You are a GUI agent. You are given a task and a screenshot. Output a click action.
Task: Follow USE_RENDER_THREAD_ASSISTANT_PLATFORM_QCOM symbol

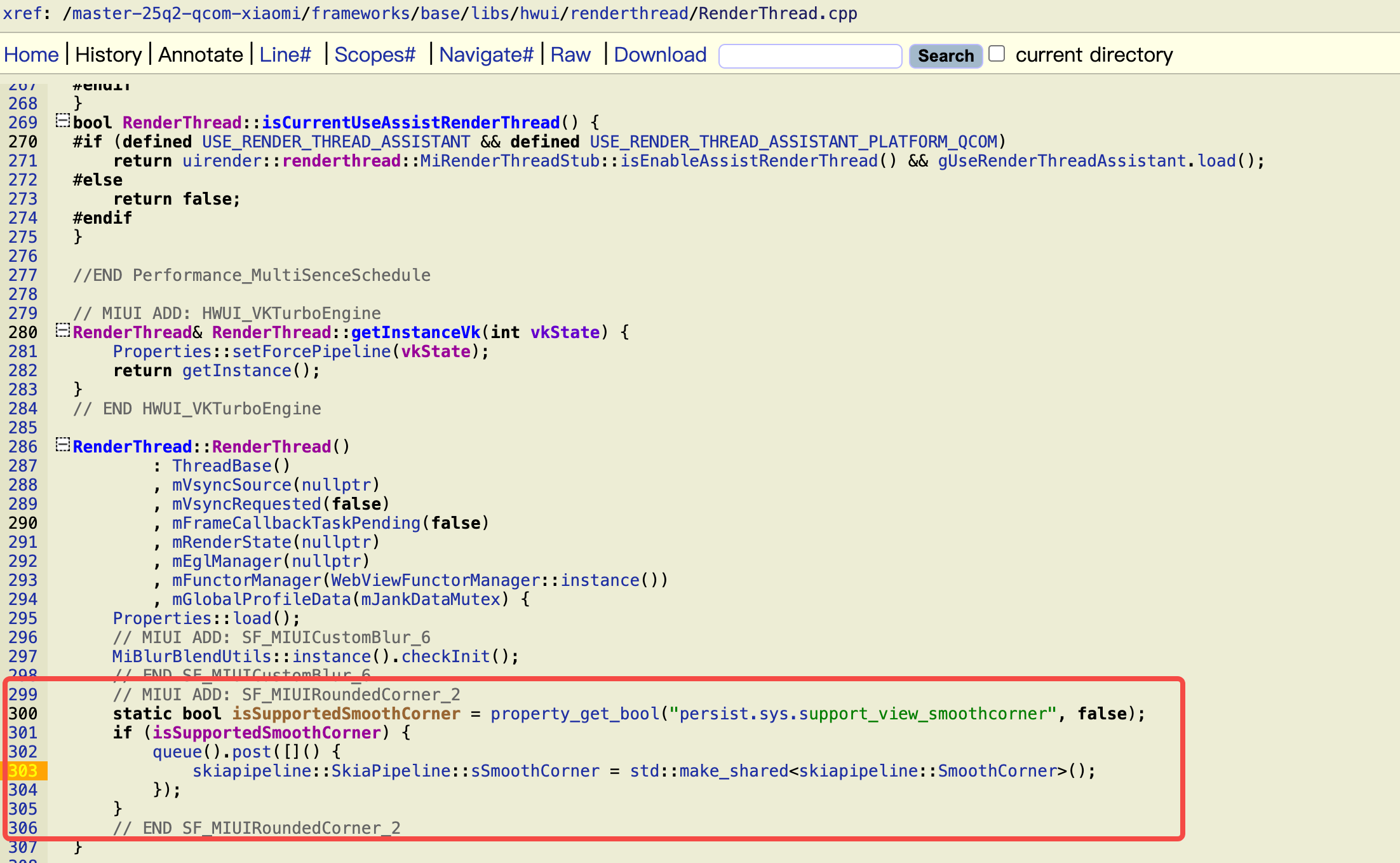[x=793, y=142]
